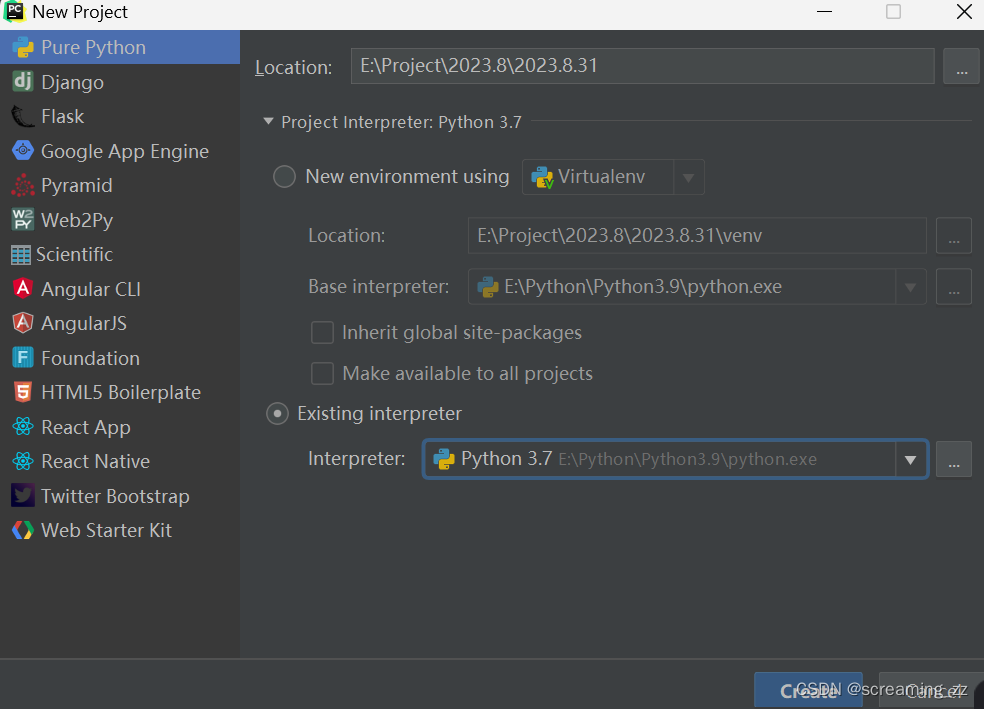Click the HTML5 Boilerplate icon
984x709 pixels.
point(23,392)
